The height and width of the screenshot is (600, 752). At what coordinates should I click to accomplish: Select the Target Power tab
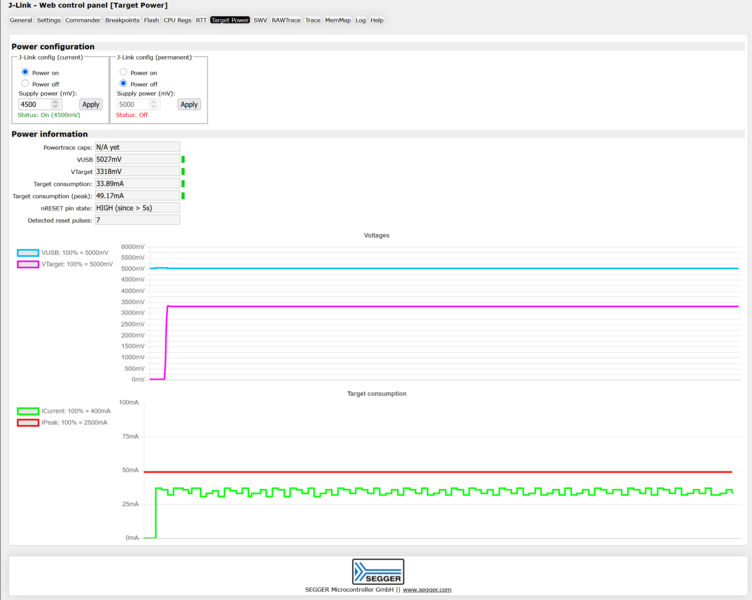230,20
